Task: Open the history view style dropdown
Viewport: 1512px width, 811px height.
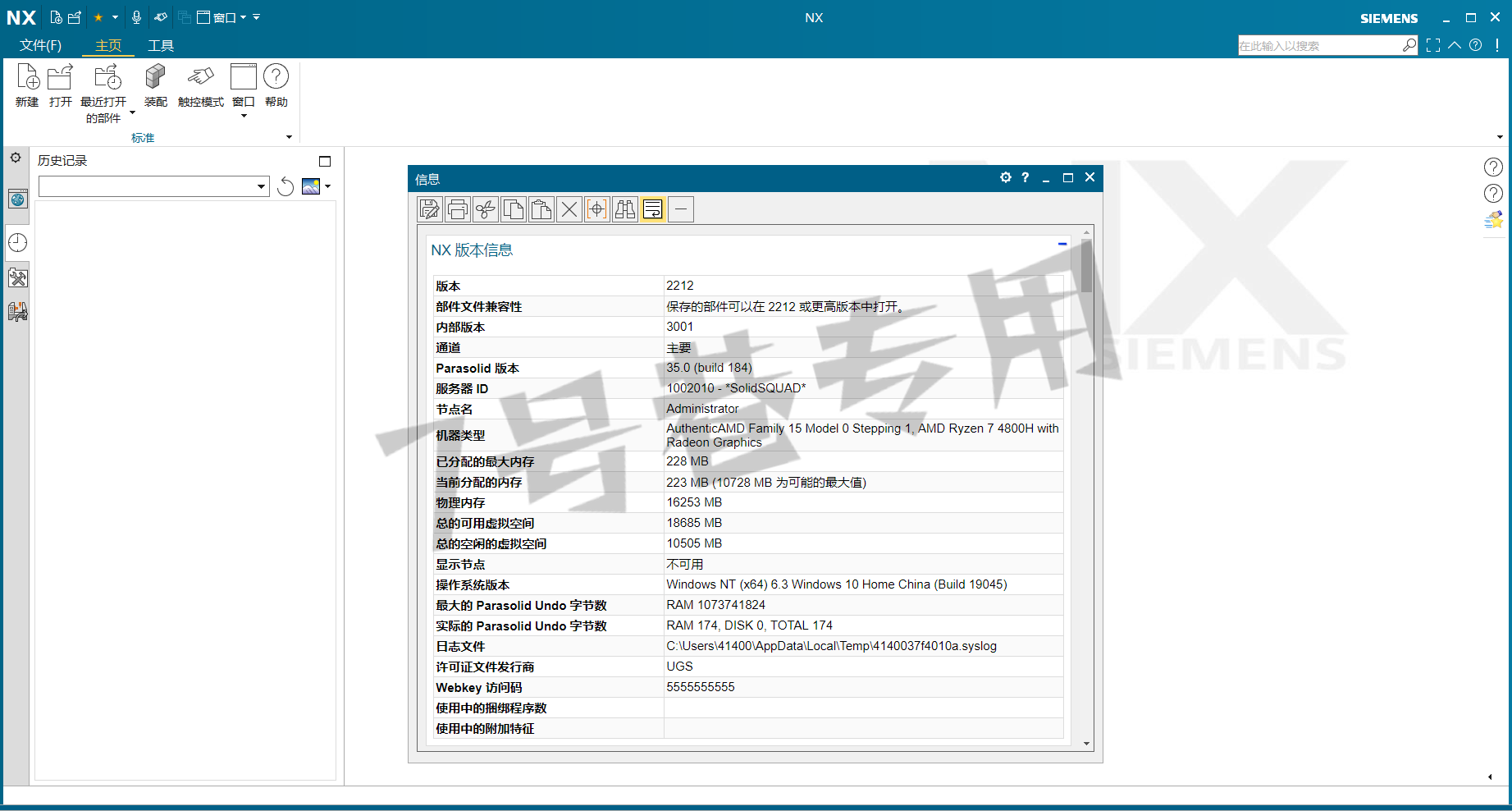Action: coord(328,186)
